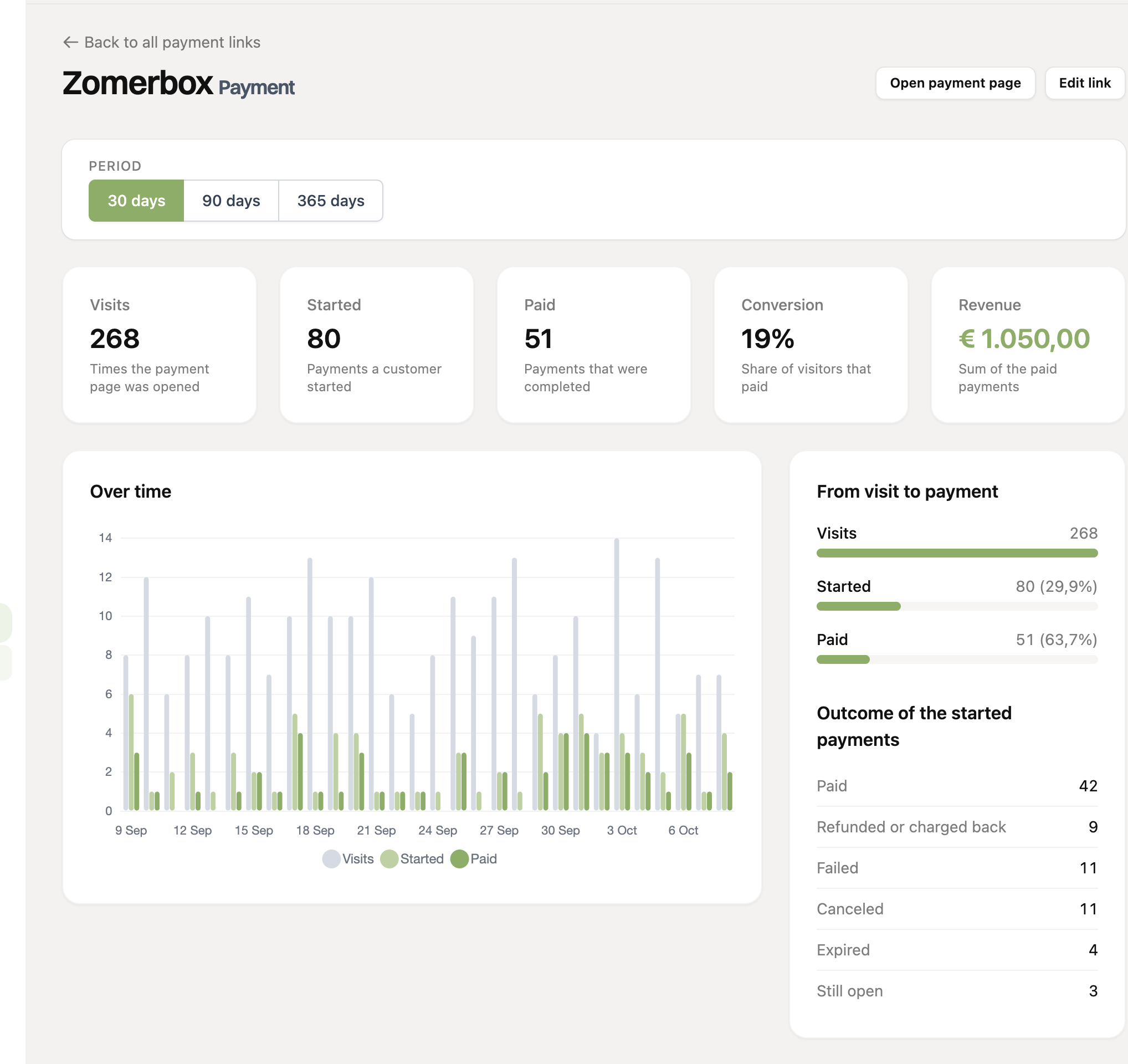Click the Canceled outcome row
The height and width of the screenshot is (1064, 1128).
tap(957, 908)
